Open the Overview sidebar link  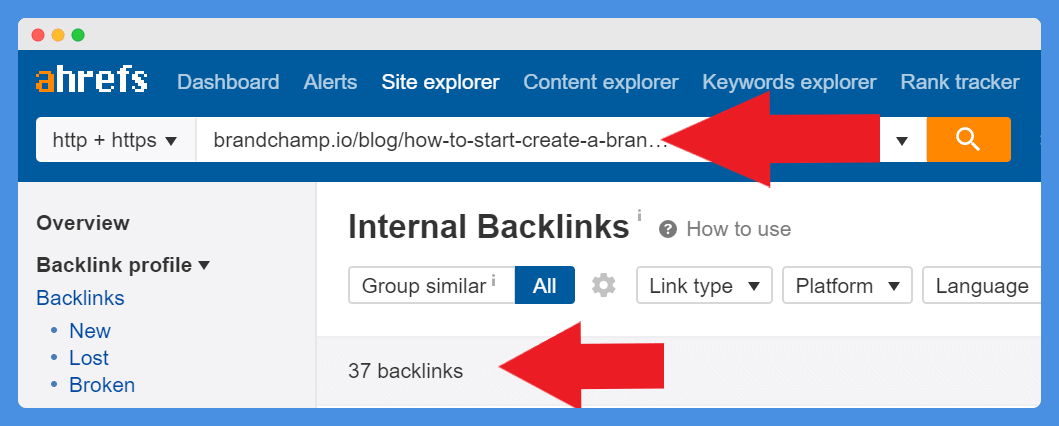[x=83, y=223]
